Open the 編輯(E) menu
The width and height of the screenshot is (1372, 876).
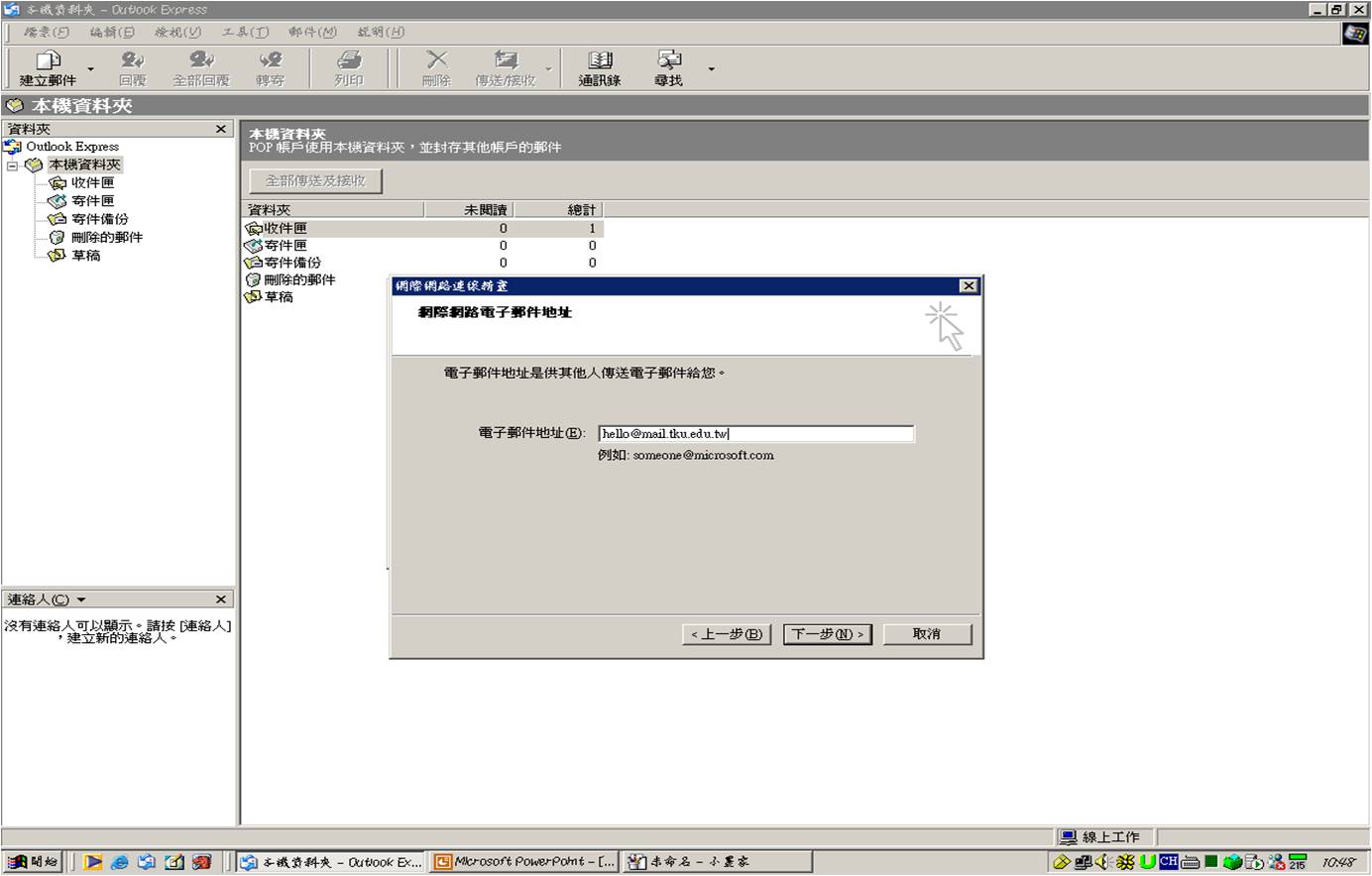pyautogui.click(x=112, y=32)
